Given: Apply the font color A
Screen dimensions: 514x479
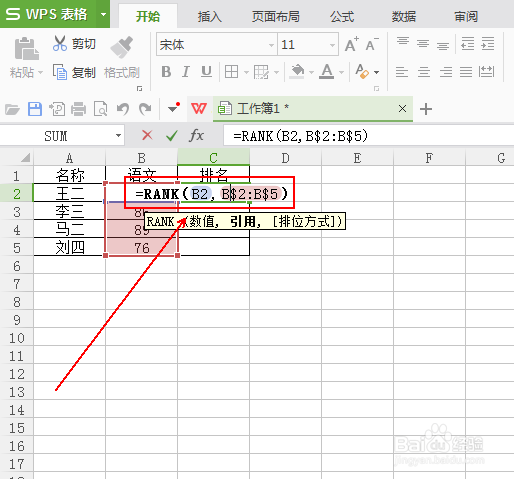Looking at the screenshot, I should (x=327, y=72).
